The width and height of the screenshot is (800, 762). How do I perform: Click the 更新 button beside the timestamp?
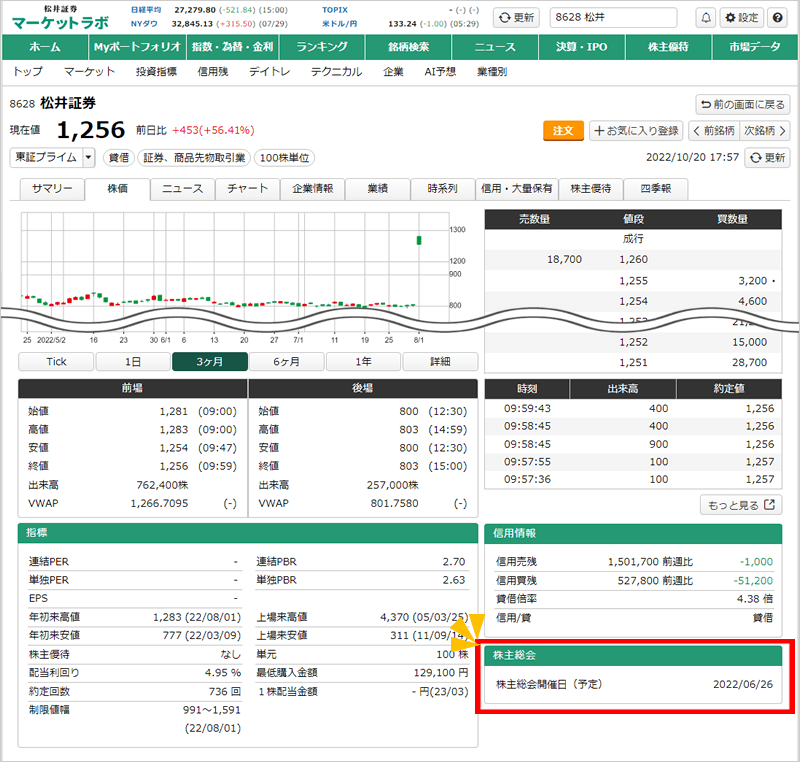tap(767, 158)
